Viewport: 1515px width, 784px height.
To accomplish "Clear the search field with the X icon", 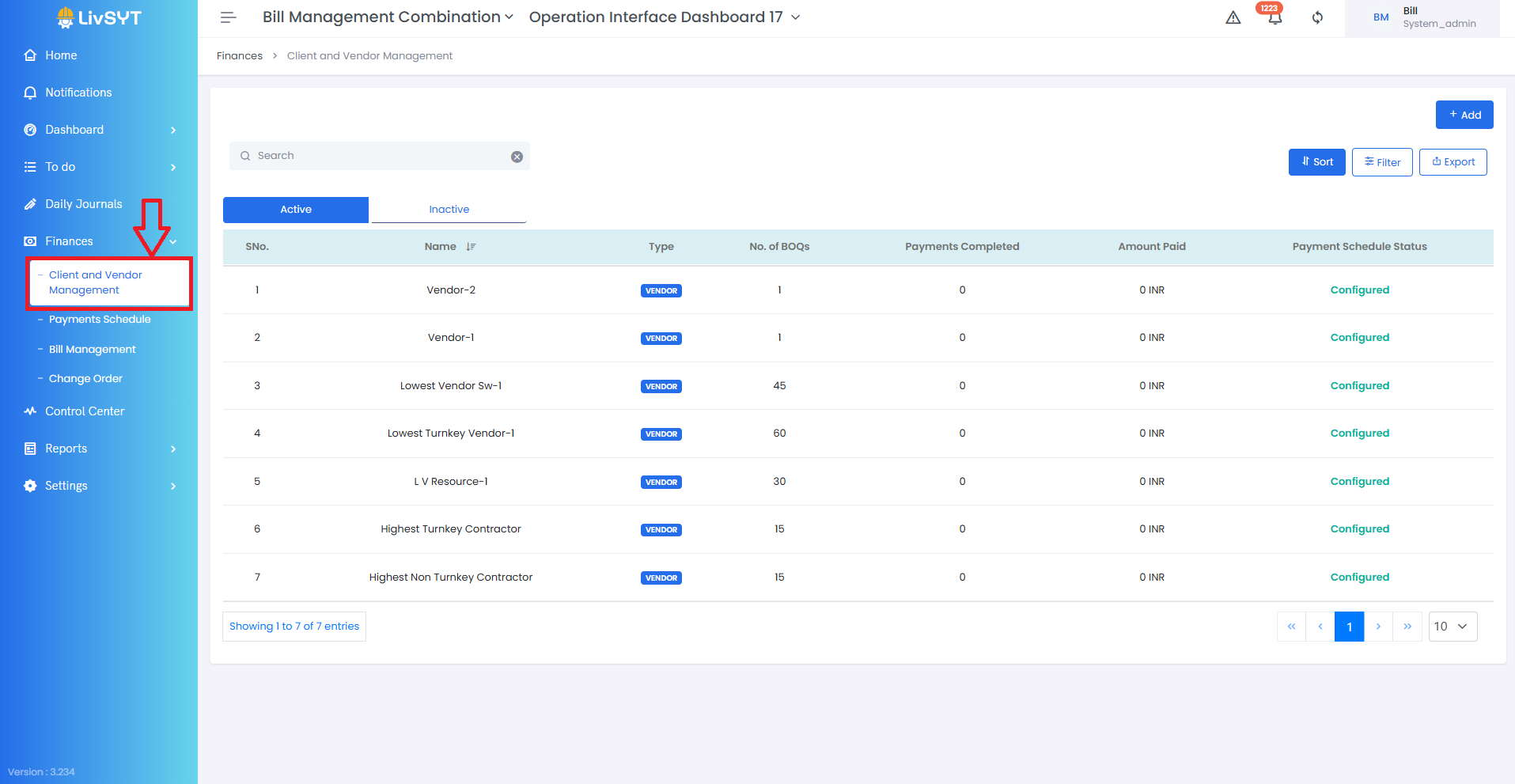I will click(517, 157).
